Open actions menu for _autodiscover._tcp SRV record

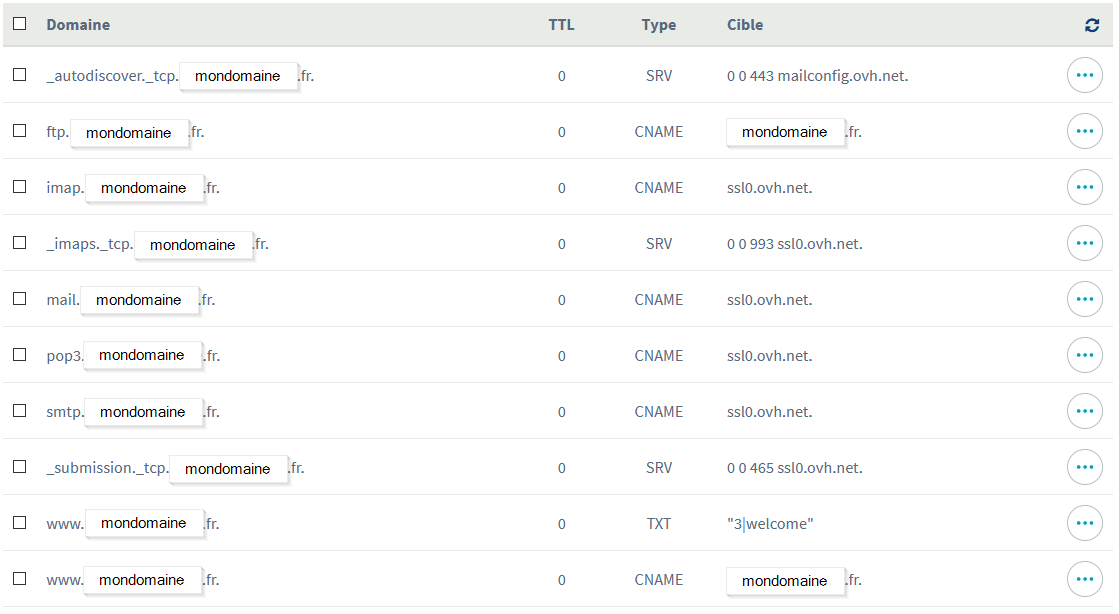coord(1085,75)
